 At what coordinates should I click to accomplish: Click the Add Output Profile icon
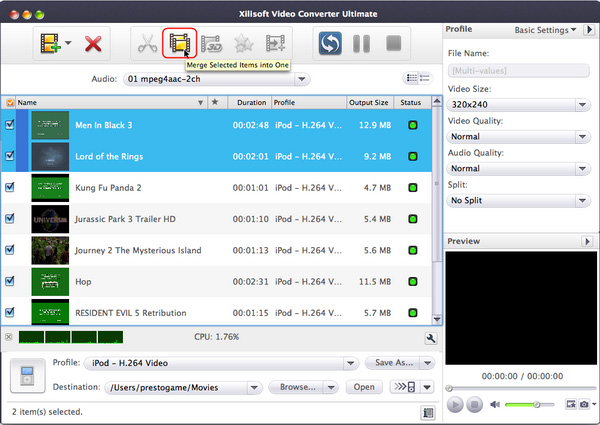(275, 44)
